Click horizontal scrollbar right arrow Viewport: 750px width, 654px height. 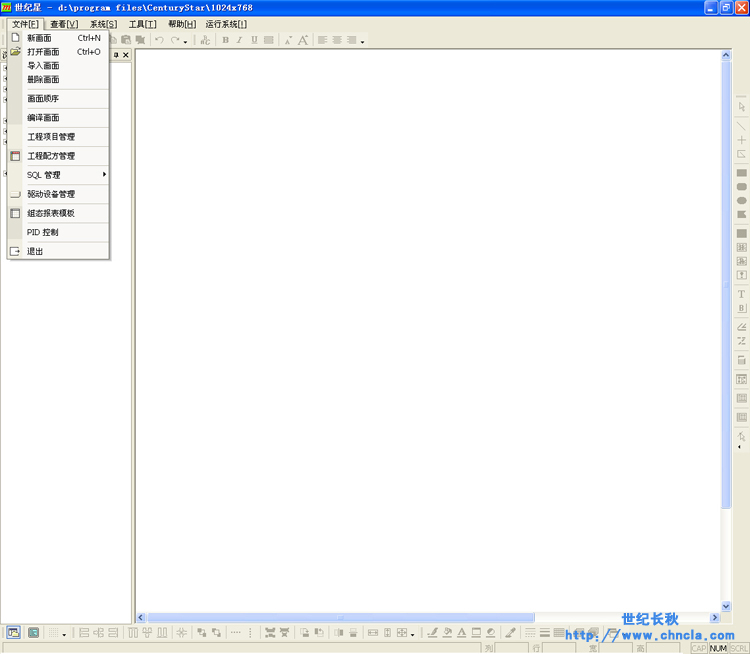click(715, 618)
